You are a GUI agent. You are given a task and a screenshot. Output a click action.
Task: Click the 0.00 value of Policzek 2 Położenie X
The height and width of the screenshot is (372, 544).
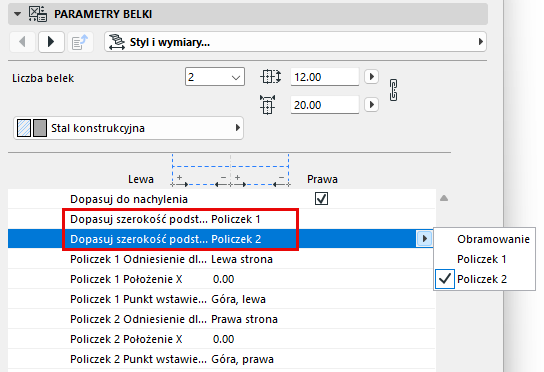pyautogui.click(x=223, y=339)
